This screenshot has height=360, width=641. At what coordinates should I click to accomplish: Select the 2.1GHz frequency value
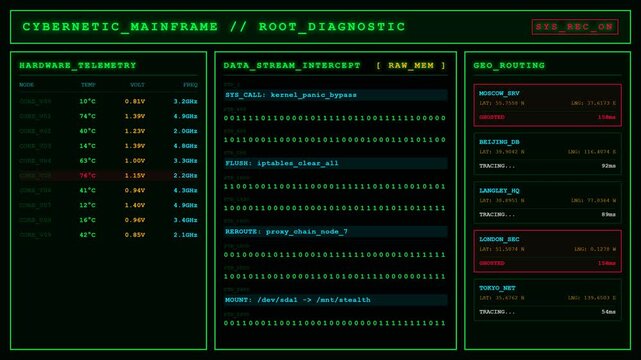(x=185, y=235)
